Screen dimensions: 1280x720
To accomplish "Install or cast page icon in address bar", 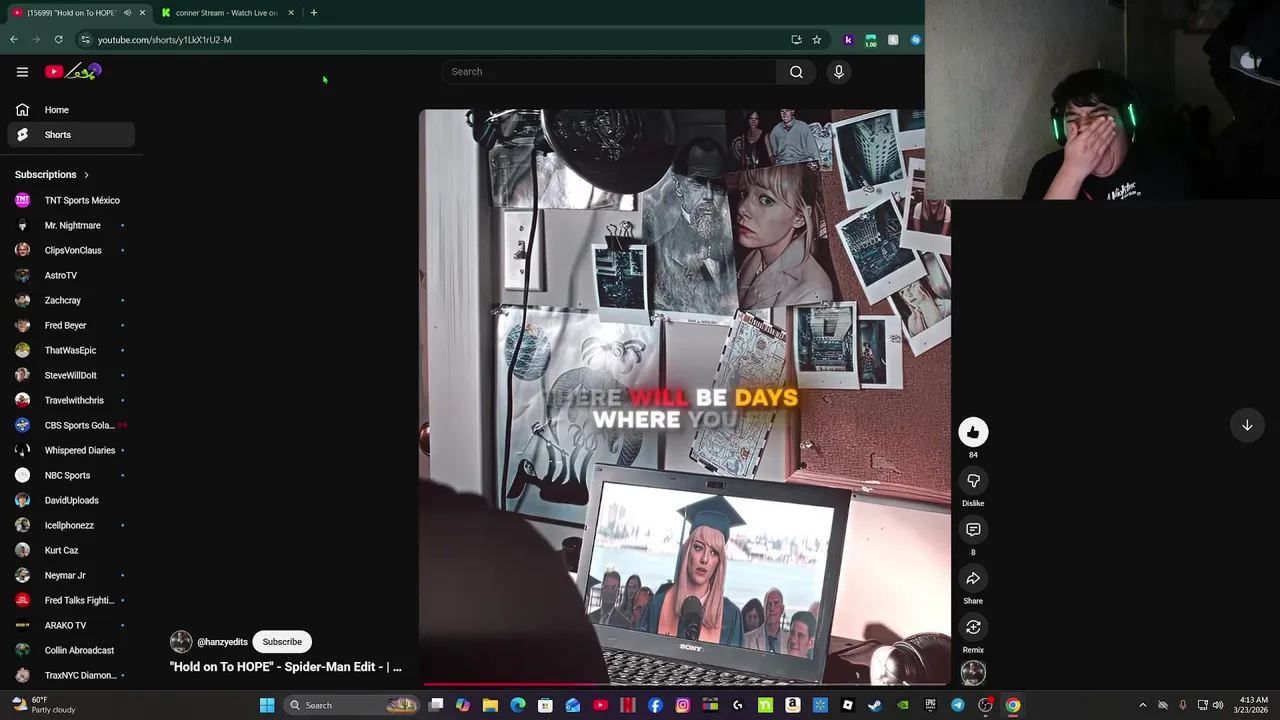I will click(796, 40).
